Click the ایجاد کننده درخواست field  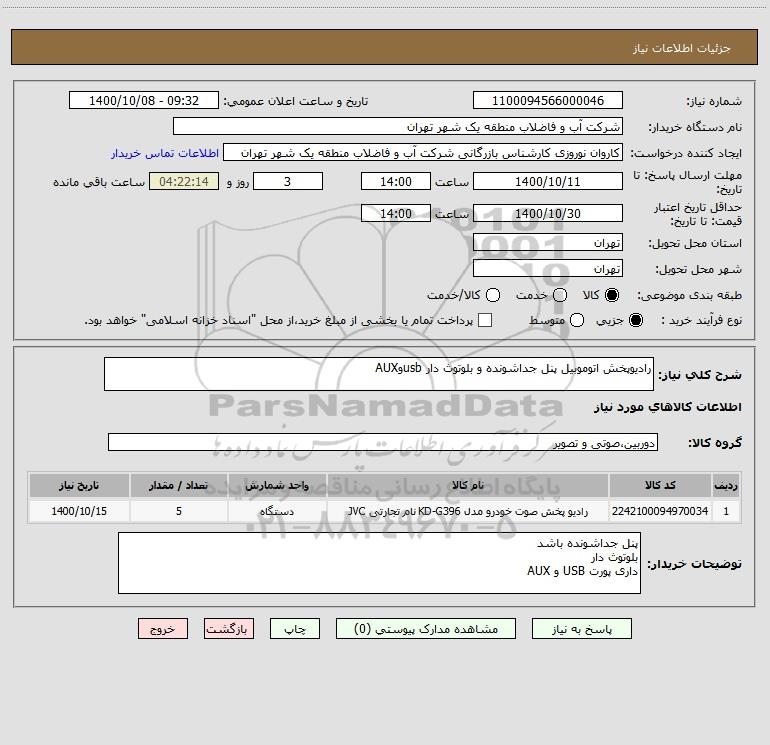[423, 152]
